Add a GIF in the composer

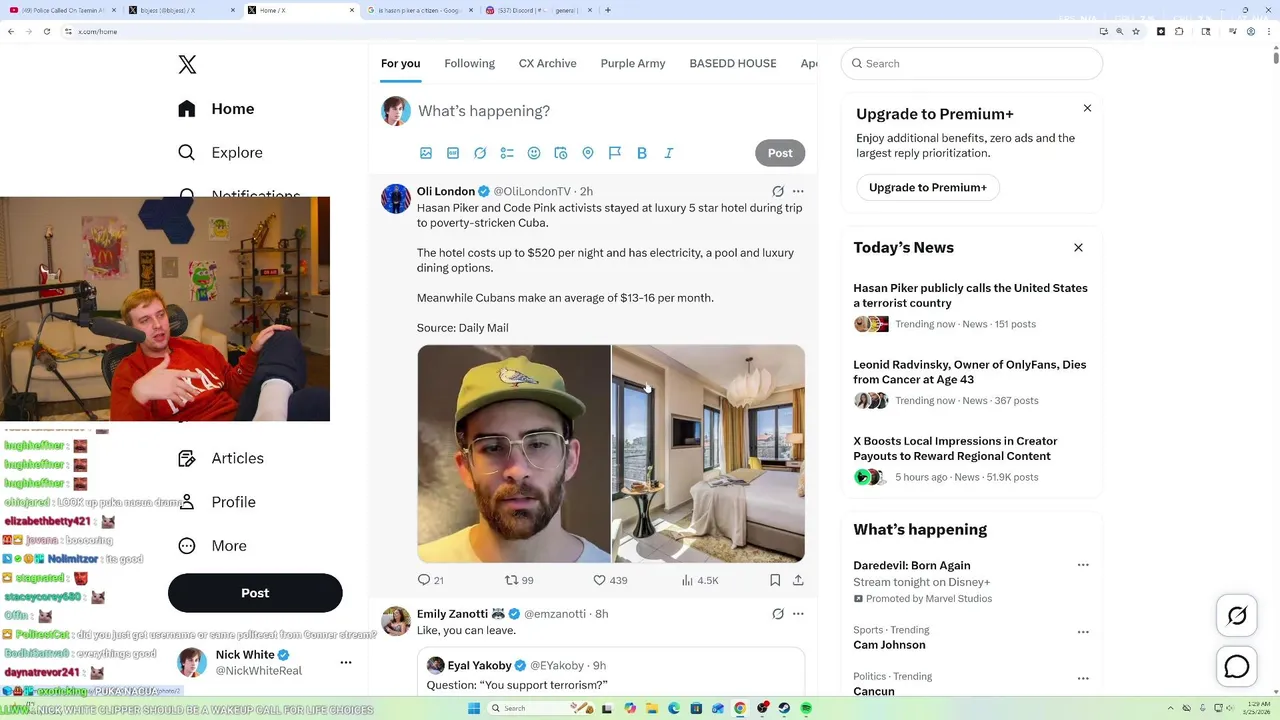pyautogui.click(x=453, y=153)
